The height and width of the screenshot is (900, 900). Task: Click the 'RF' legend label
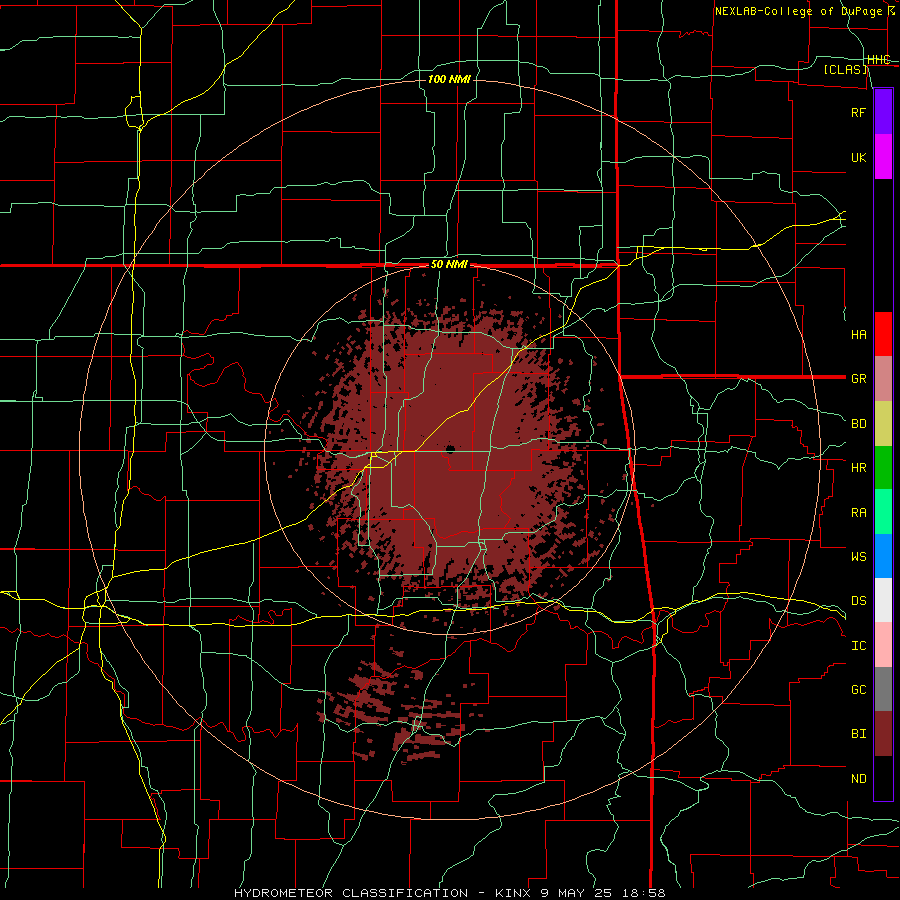(858, 112)
